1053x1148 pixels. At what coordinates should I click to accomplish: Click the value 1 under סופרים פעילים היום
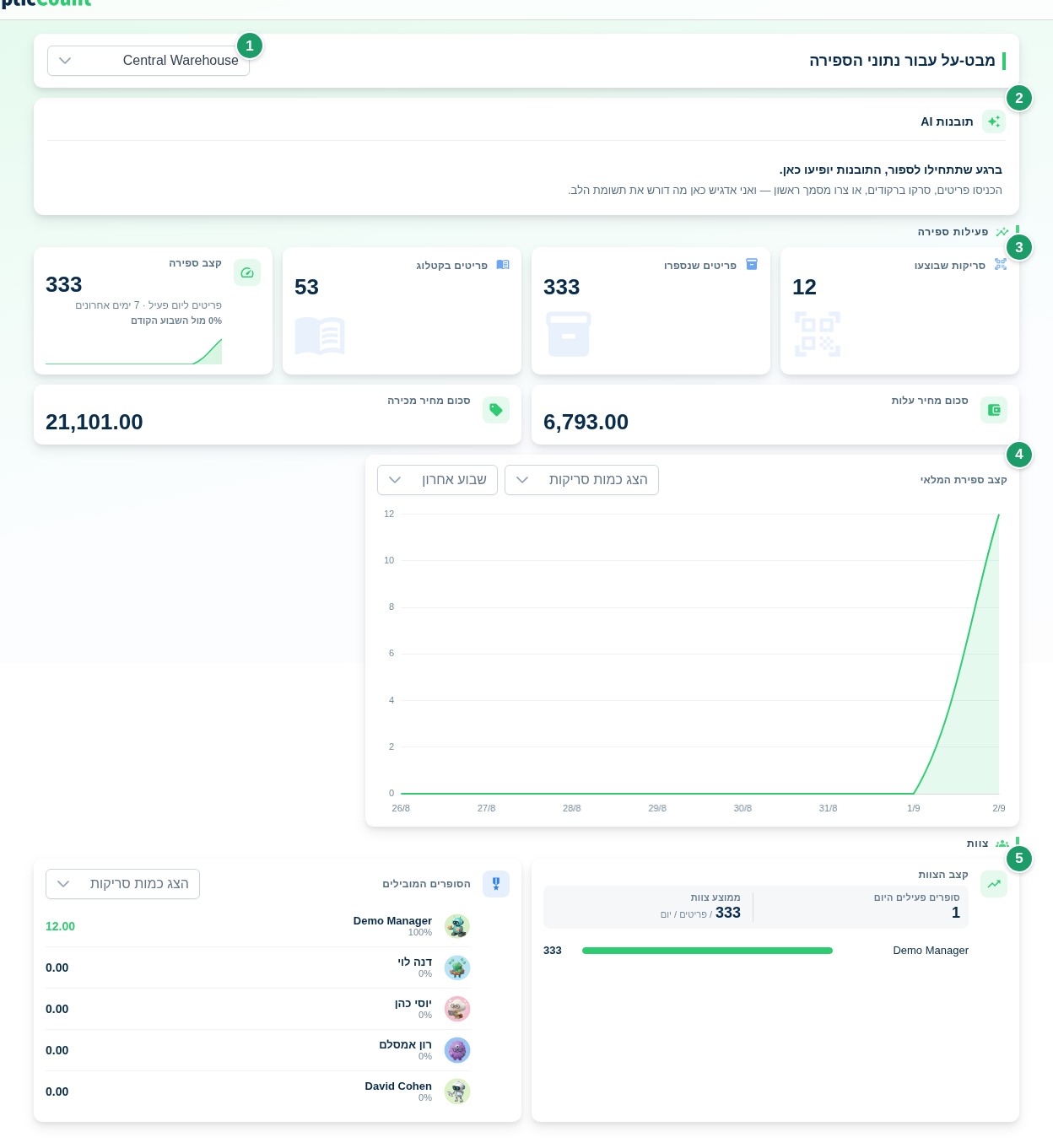(956, 913)
